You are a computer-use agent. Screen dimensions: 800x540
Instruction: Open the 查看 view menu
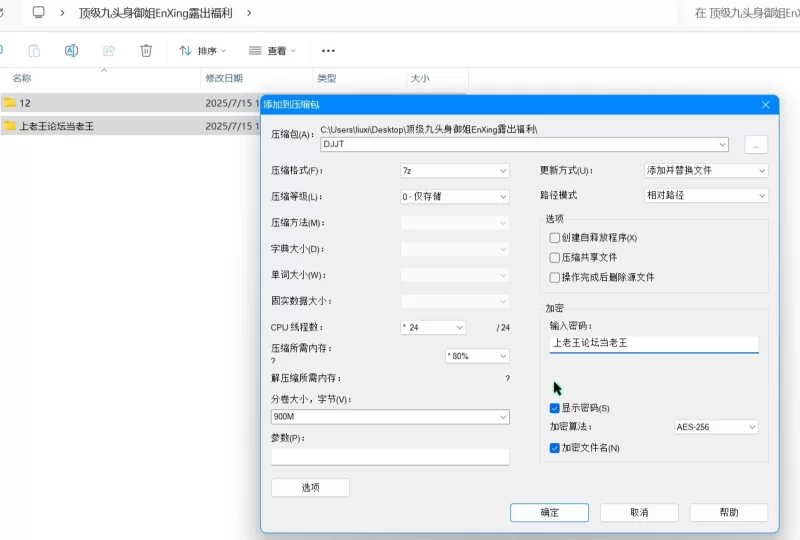272,51
